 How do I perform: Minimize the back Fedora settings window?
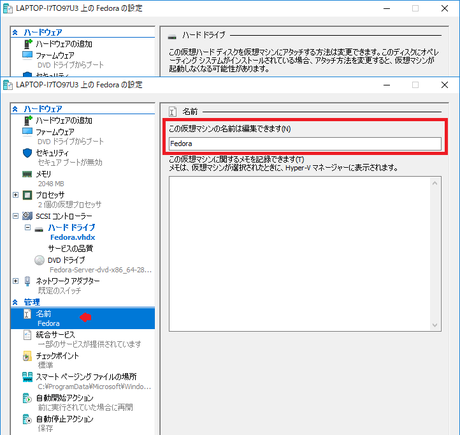pyautogui.click(x=387, y=9)
